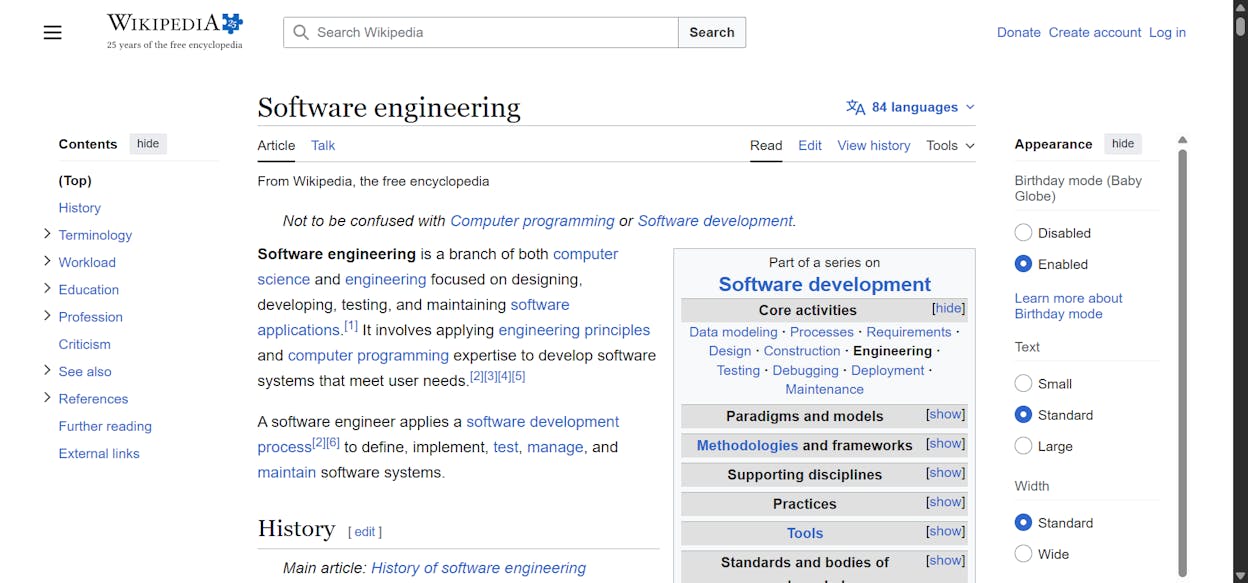Open the Data modeling link

[733, 332]
